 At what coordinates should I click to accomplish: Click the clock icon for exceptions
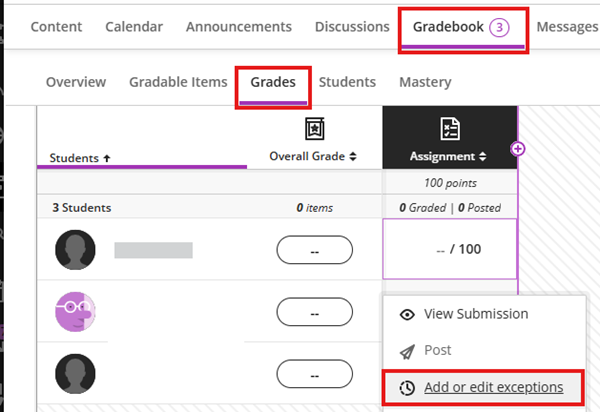point(407,388)
